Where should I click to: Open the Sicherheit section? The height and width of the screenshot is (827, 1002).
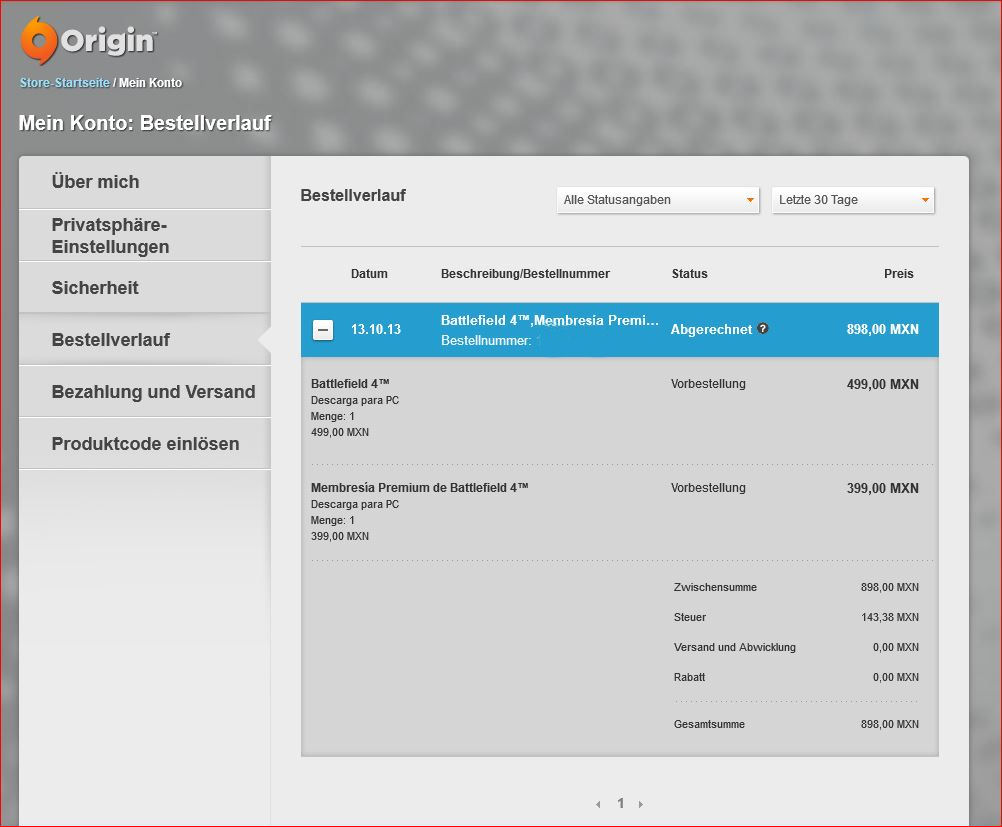[x=145, y=288]
